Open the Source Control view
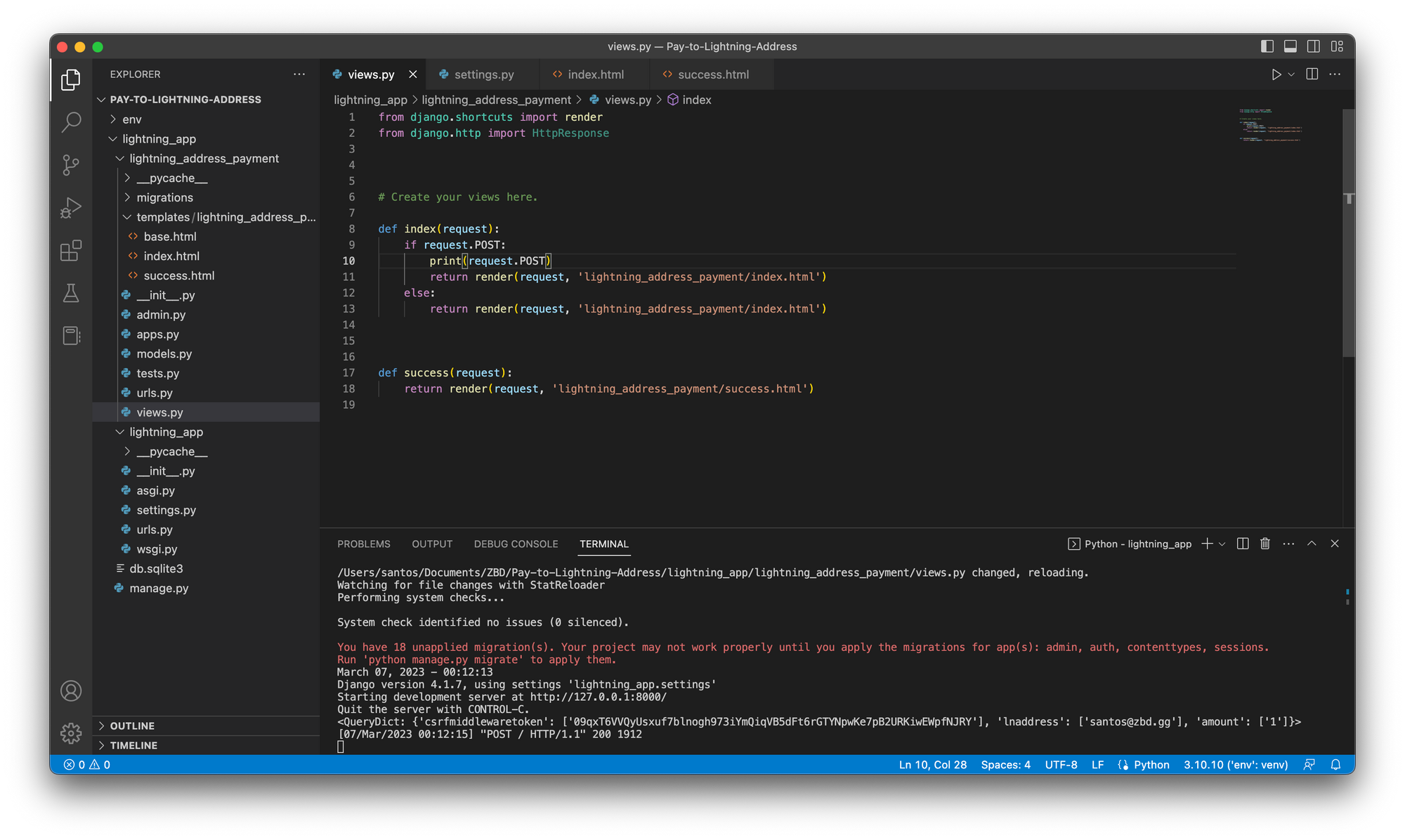1405x840 pixels. coord(71,165)
